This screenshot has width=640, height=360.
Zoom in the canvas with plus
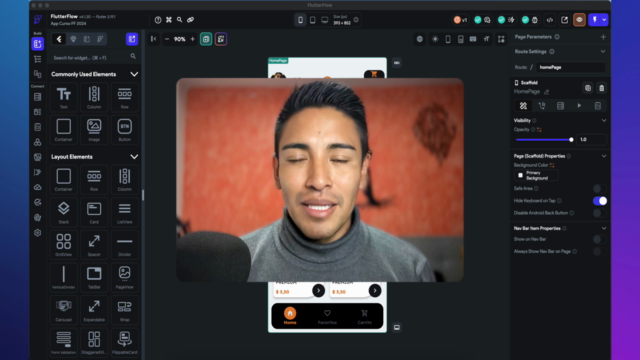(193, 39)
